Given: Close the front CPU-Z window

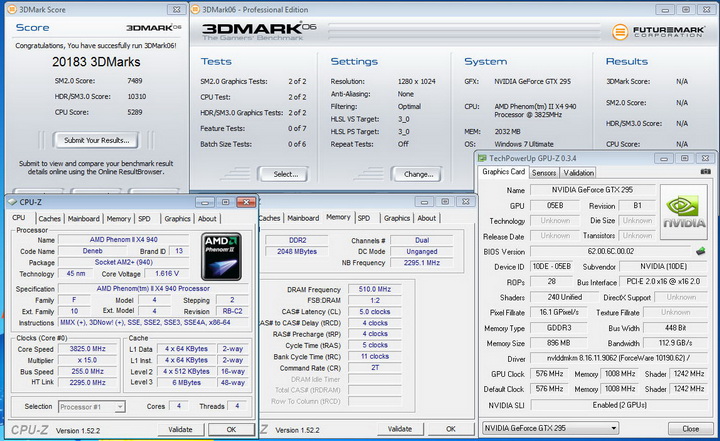Looking at the screenshot, I should coord(246,202).
